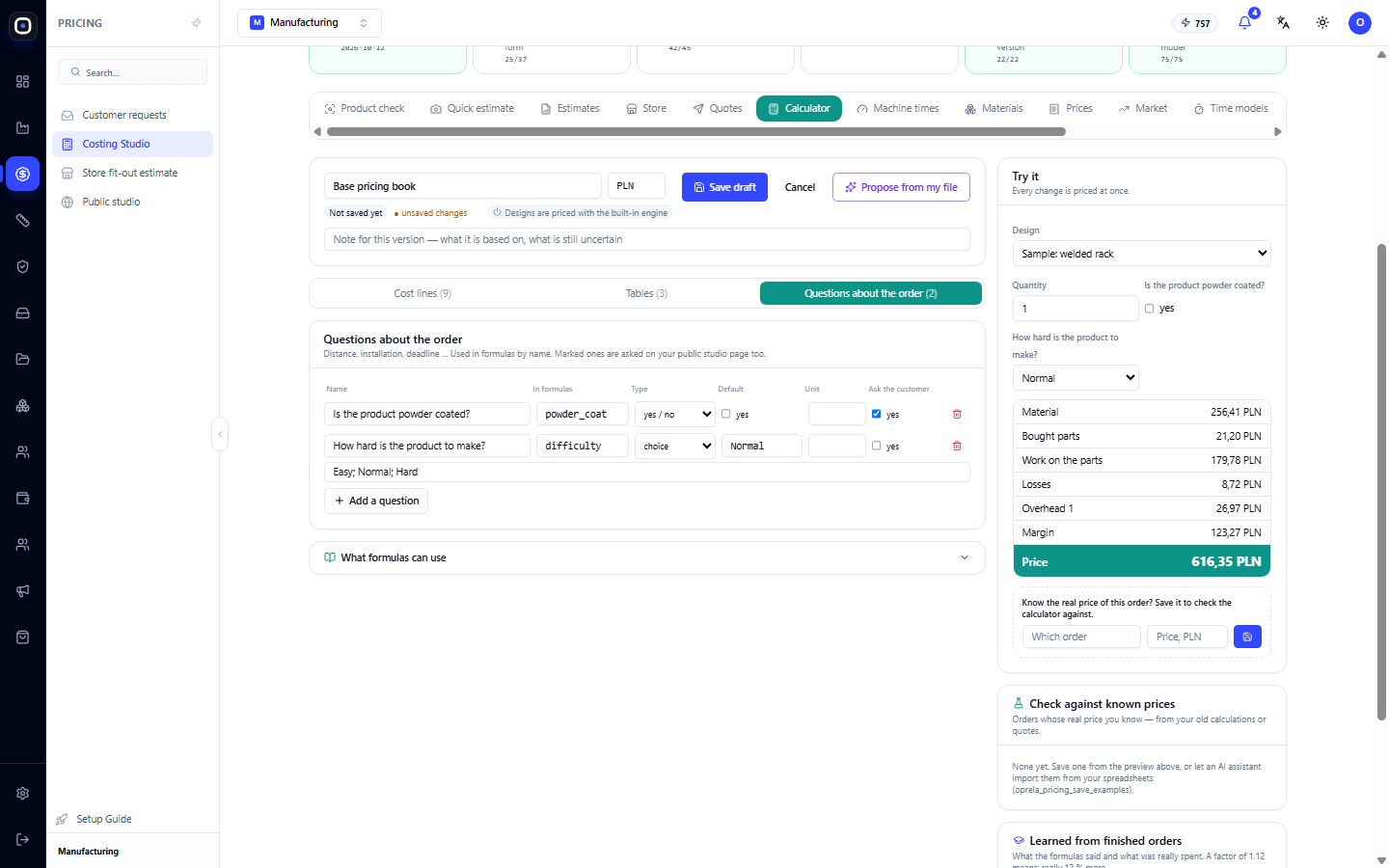Screen dimensions: 1389x868
Task: Open Customer requests in the sidebar
Action: pos(132,115)
